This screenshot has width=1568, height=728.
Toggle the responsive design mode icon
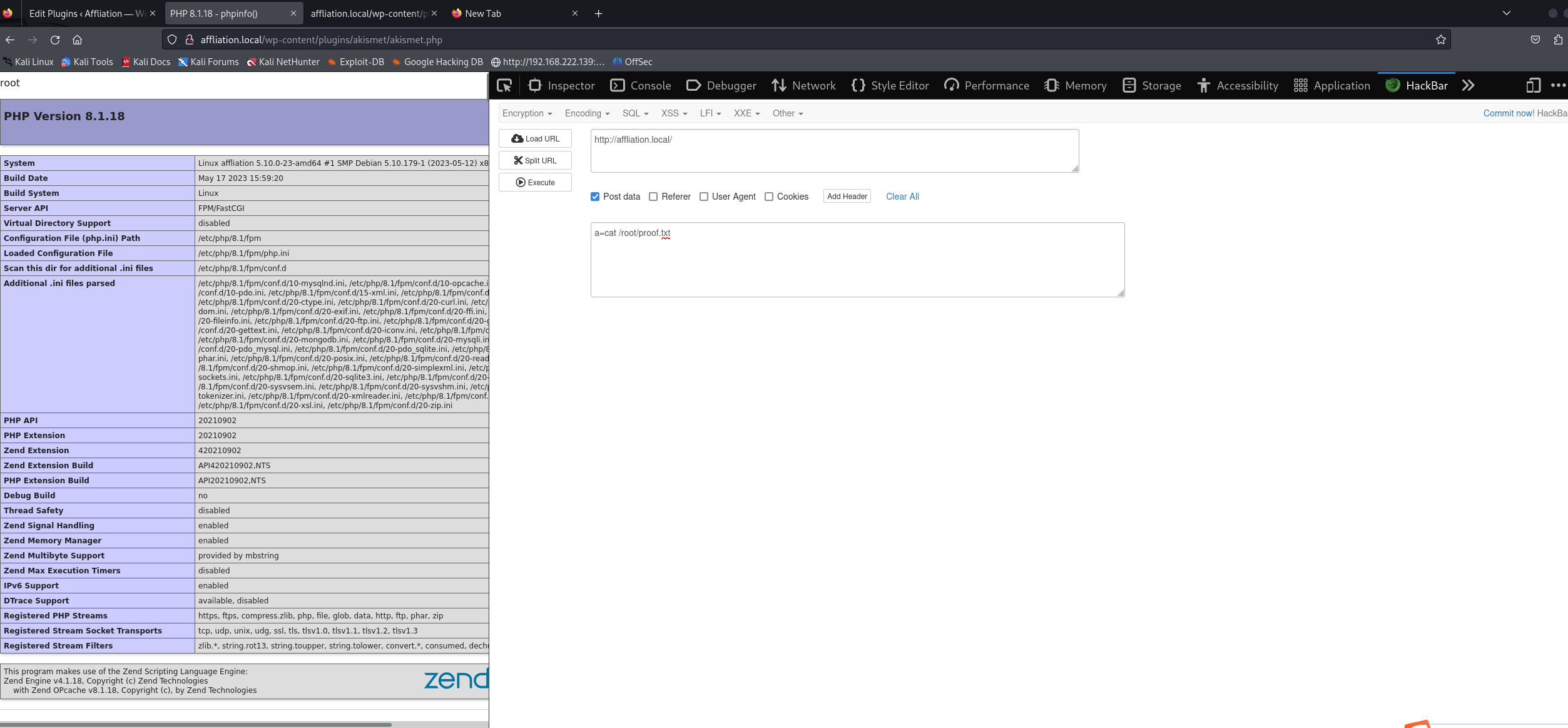pos(1533,86)
